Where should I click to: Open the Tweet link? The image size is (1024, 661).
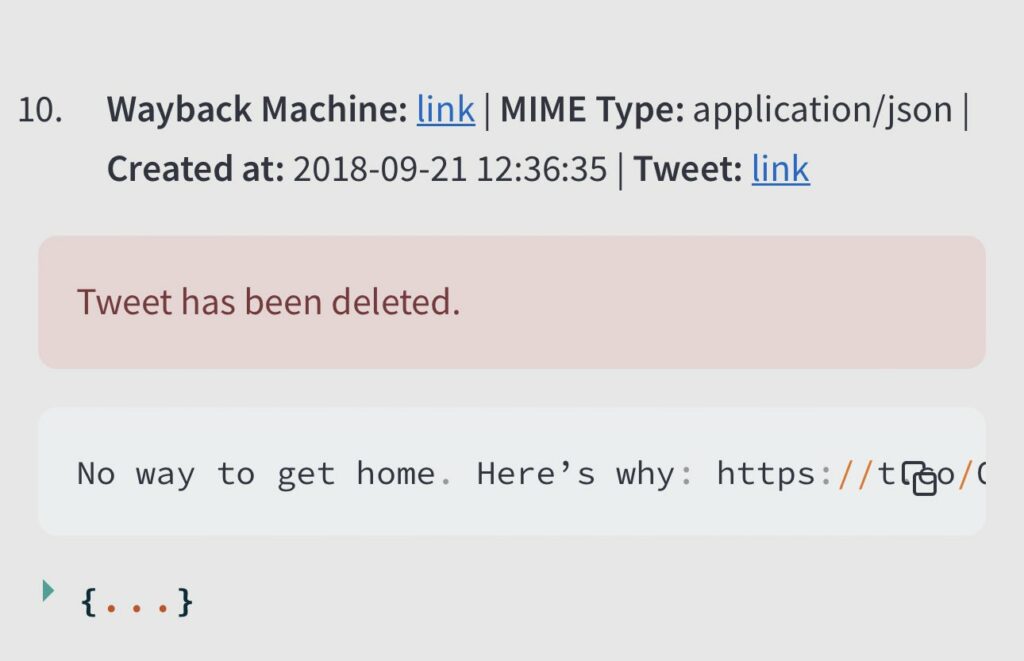[x=780, y=169]
